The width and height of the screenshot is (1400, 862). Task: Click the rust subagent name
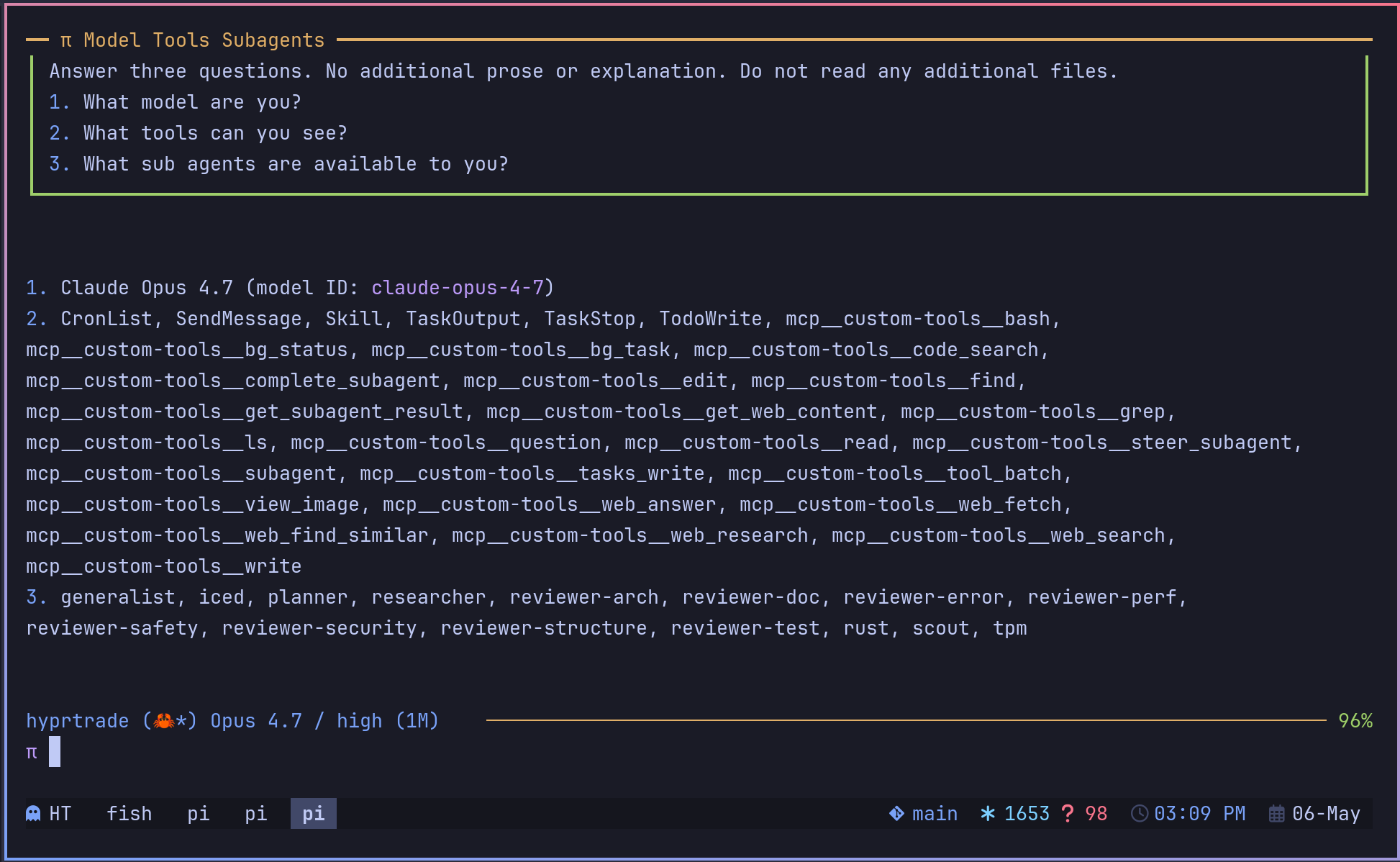pyautogui.click(x=866, y=628)
